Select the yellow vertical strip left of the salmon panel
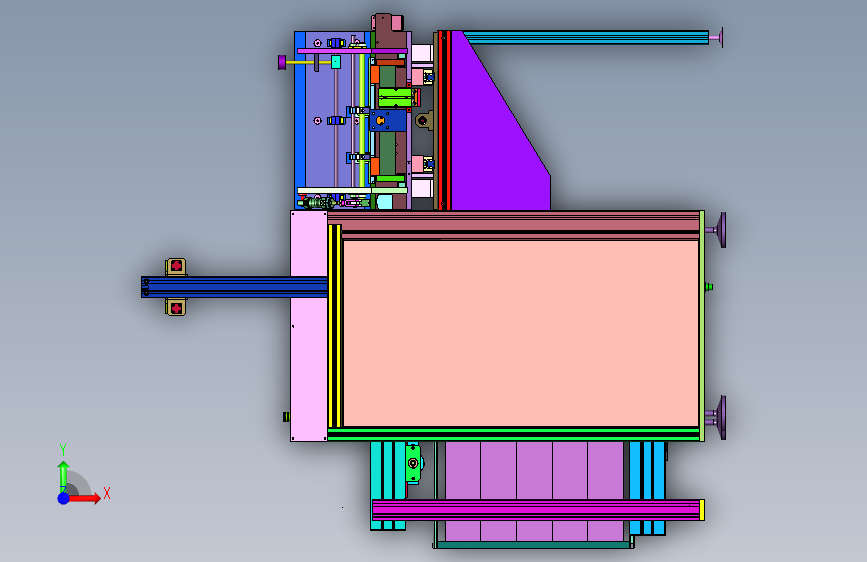867x562 pixels. point(335,326)
